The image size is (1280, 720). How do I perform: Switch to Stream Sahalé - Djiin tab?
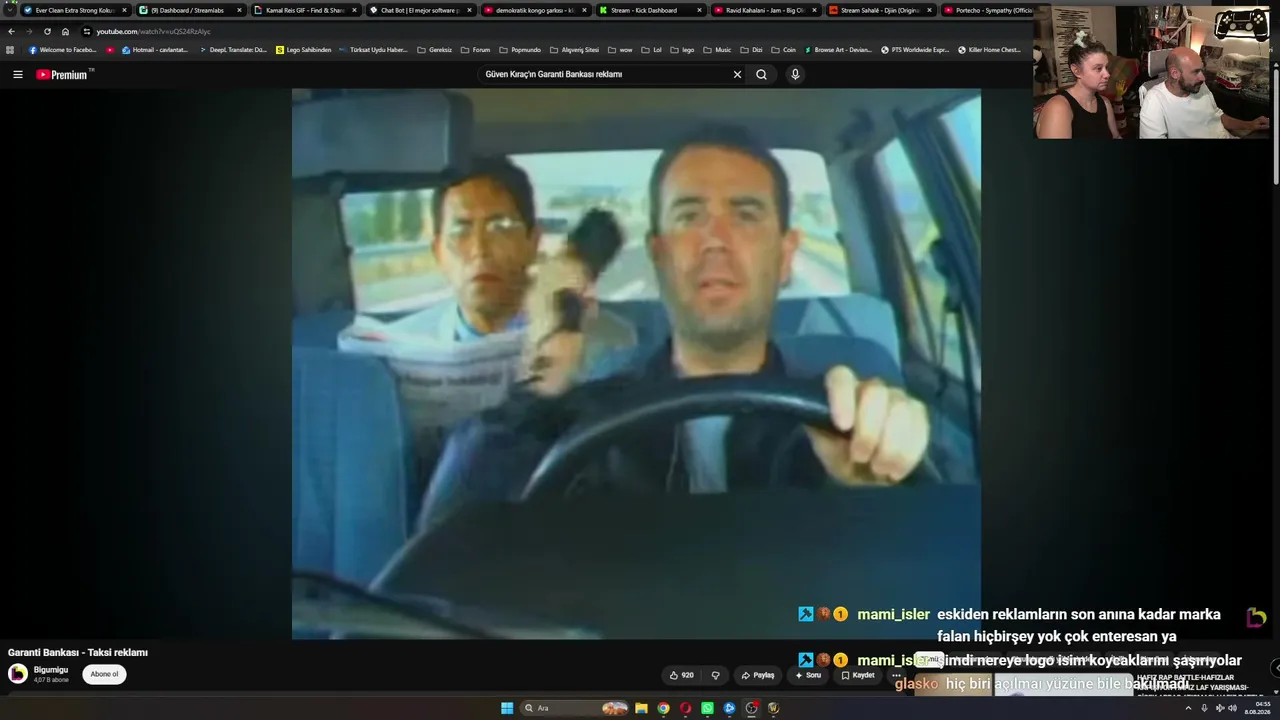(x=880, y=10)
